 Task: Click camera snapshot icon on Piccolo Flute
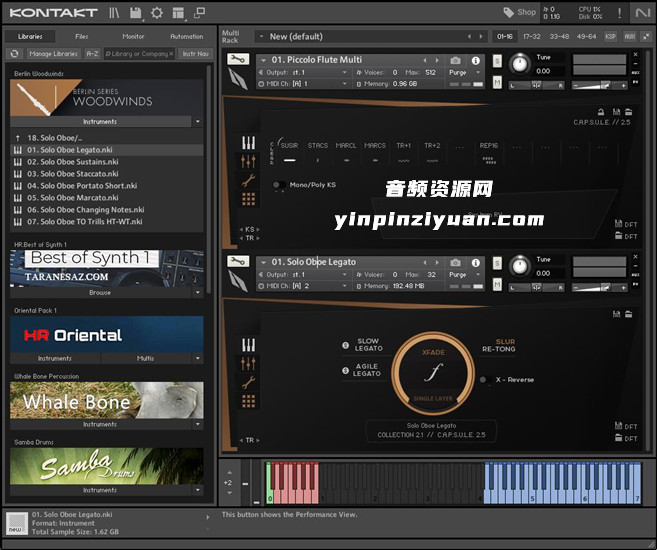pos(456,61)
